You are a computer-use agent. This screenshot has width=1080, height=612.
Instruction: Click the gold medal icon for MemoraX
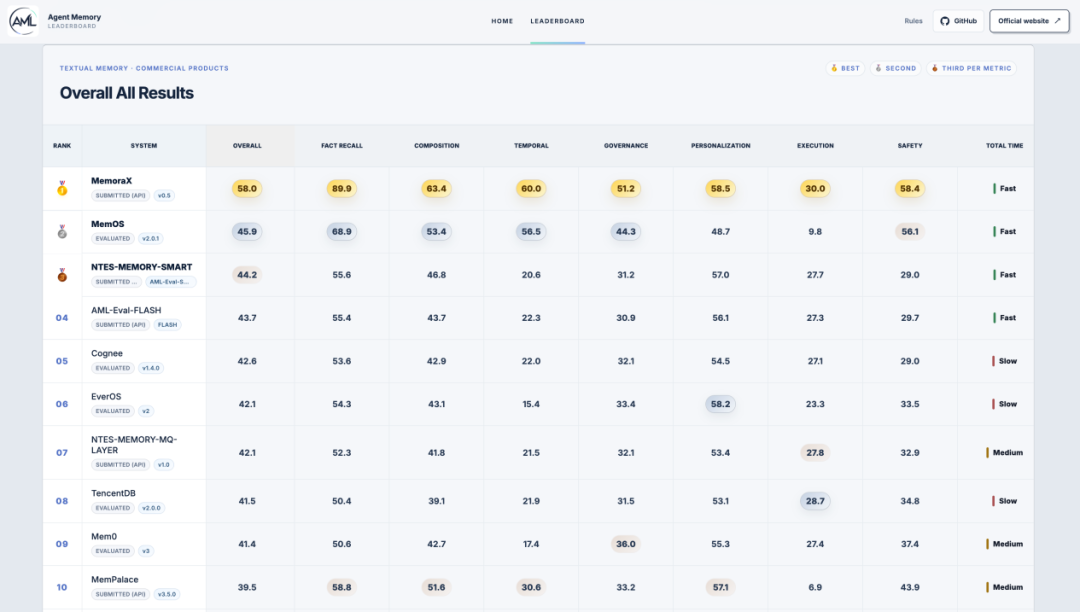(x=62, y=188)
